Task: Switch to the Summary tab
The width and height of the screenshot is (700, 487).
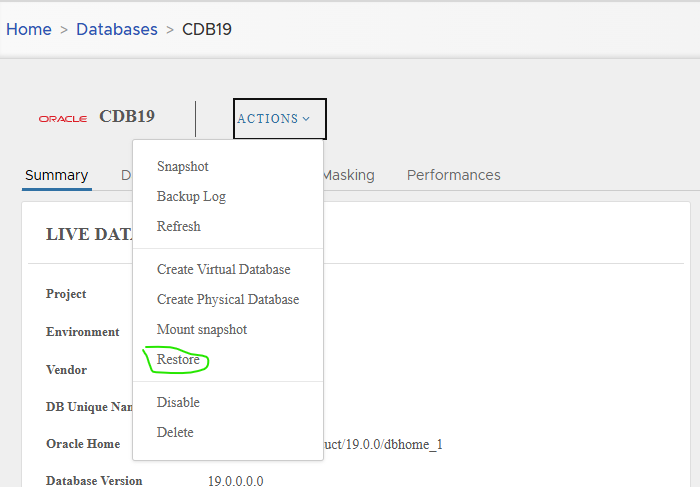Action: (x=57, y=175)
